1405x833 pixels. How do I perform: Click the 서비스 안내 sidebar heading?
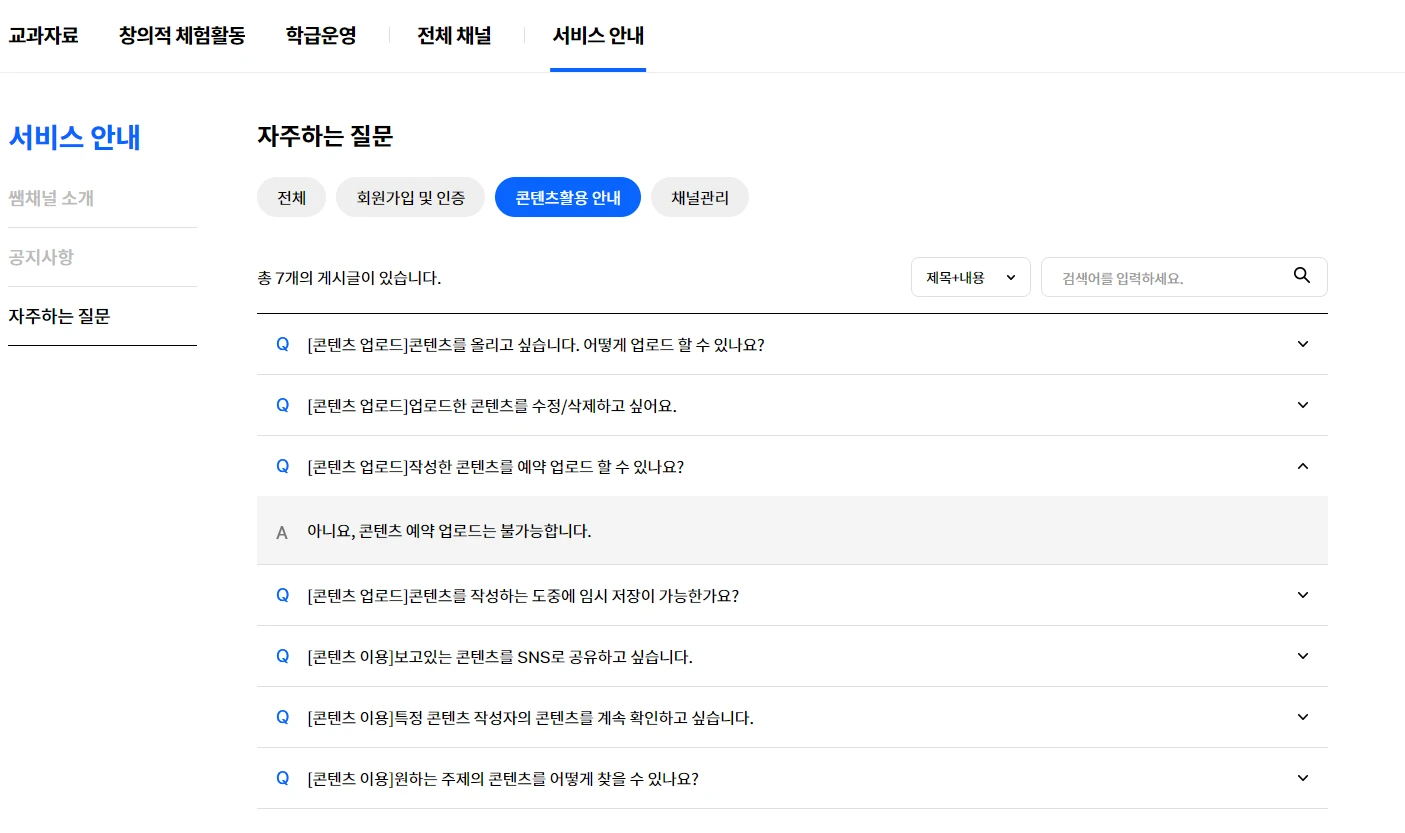point(75,137)
